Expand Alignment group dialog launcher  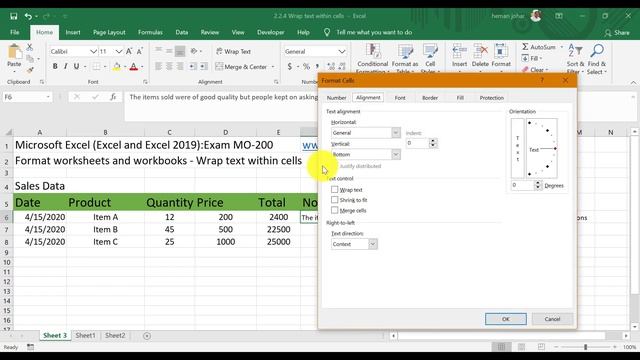(x=276, y=82)
